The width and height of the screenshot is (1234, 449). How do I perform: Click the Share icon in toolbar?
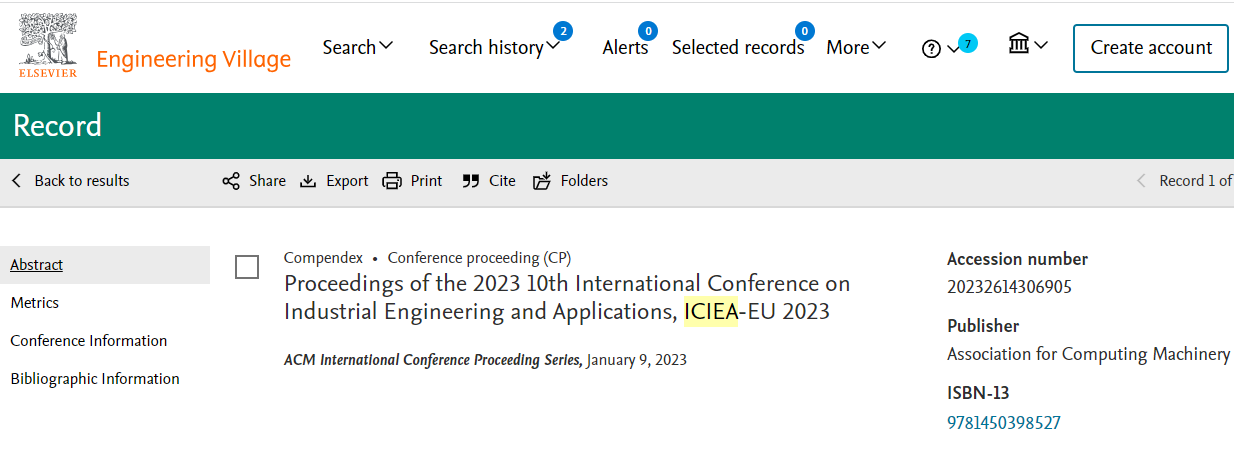pos(231,181)
